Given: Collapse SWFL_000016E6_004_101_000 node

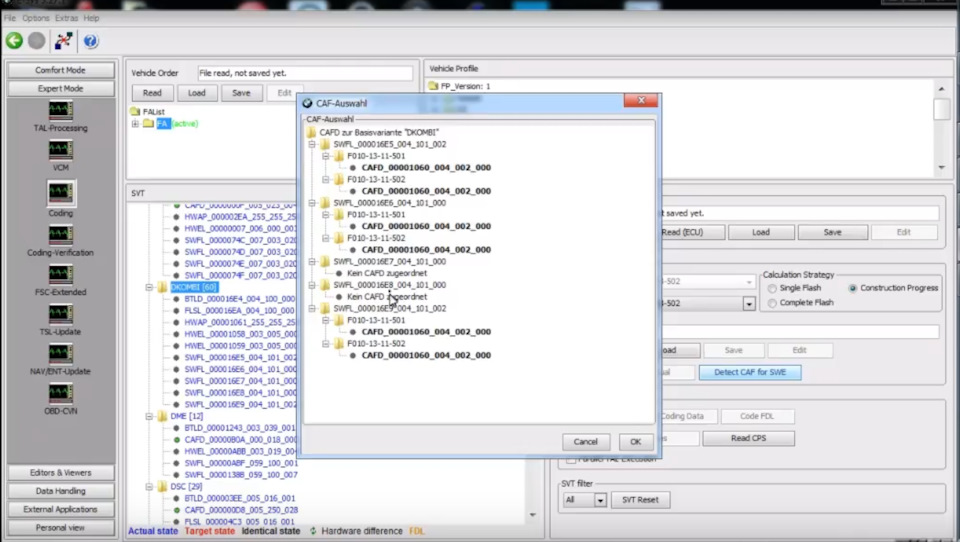Looking at the screenshot, I should (x=312, y=203).
